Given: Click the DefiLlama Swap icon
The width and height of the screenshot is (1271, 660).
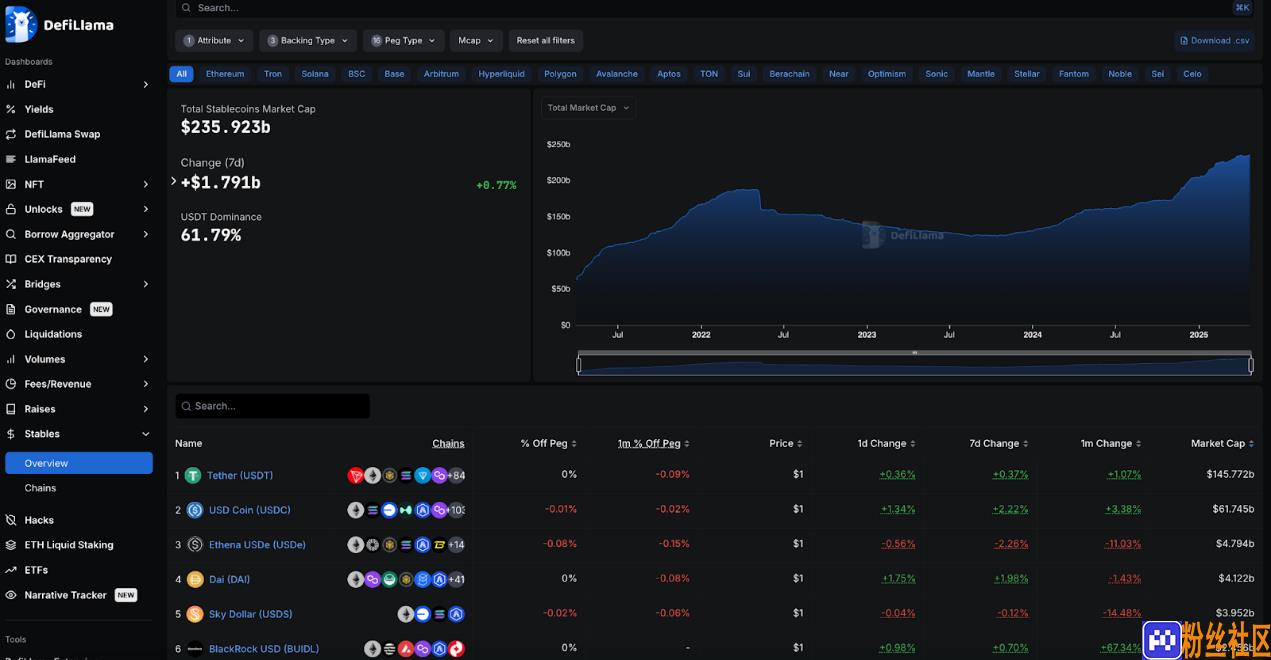Looking at the screenshot, I should tap(11, 134).
